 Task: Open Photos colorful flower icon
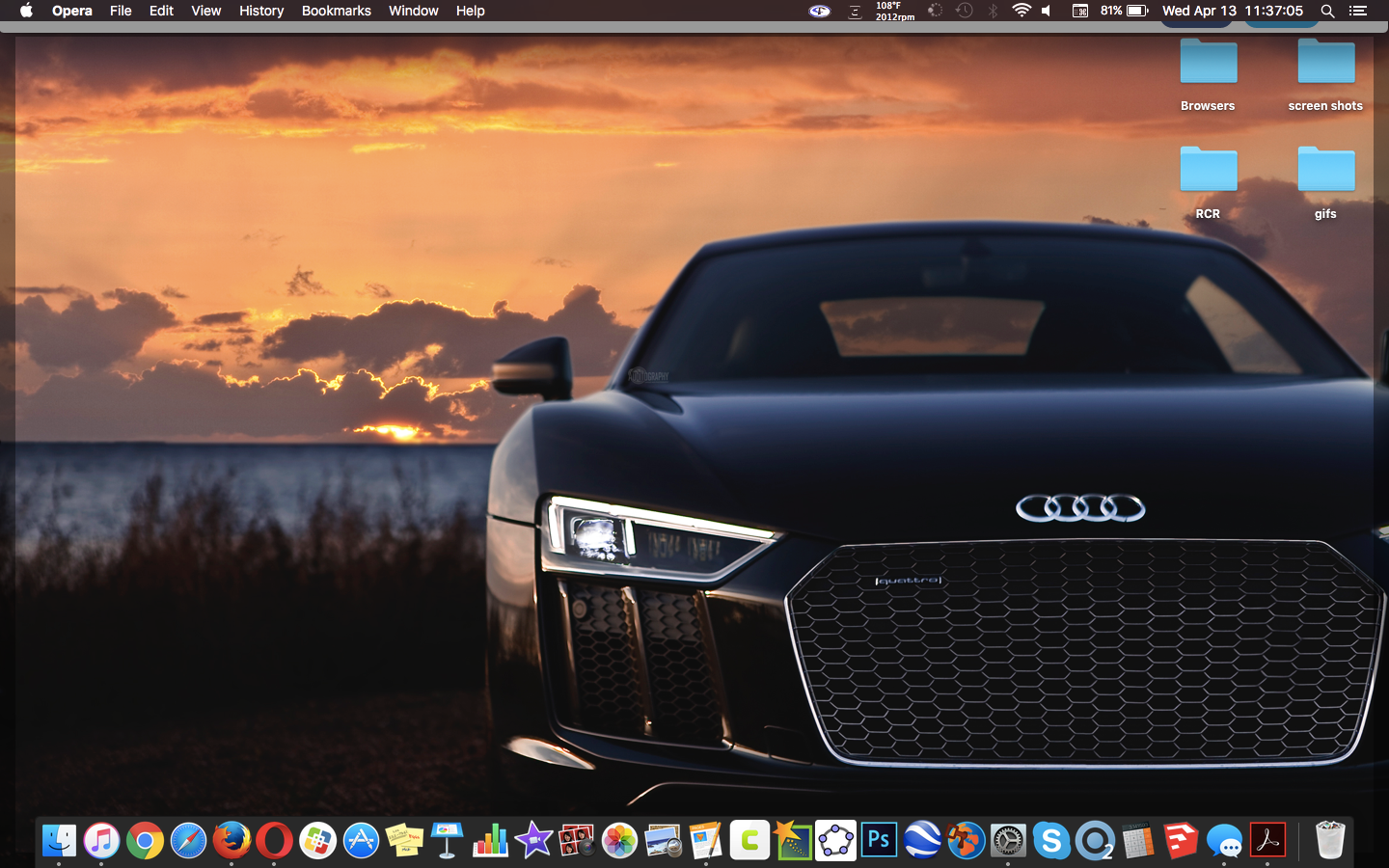point(619,841)
